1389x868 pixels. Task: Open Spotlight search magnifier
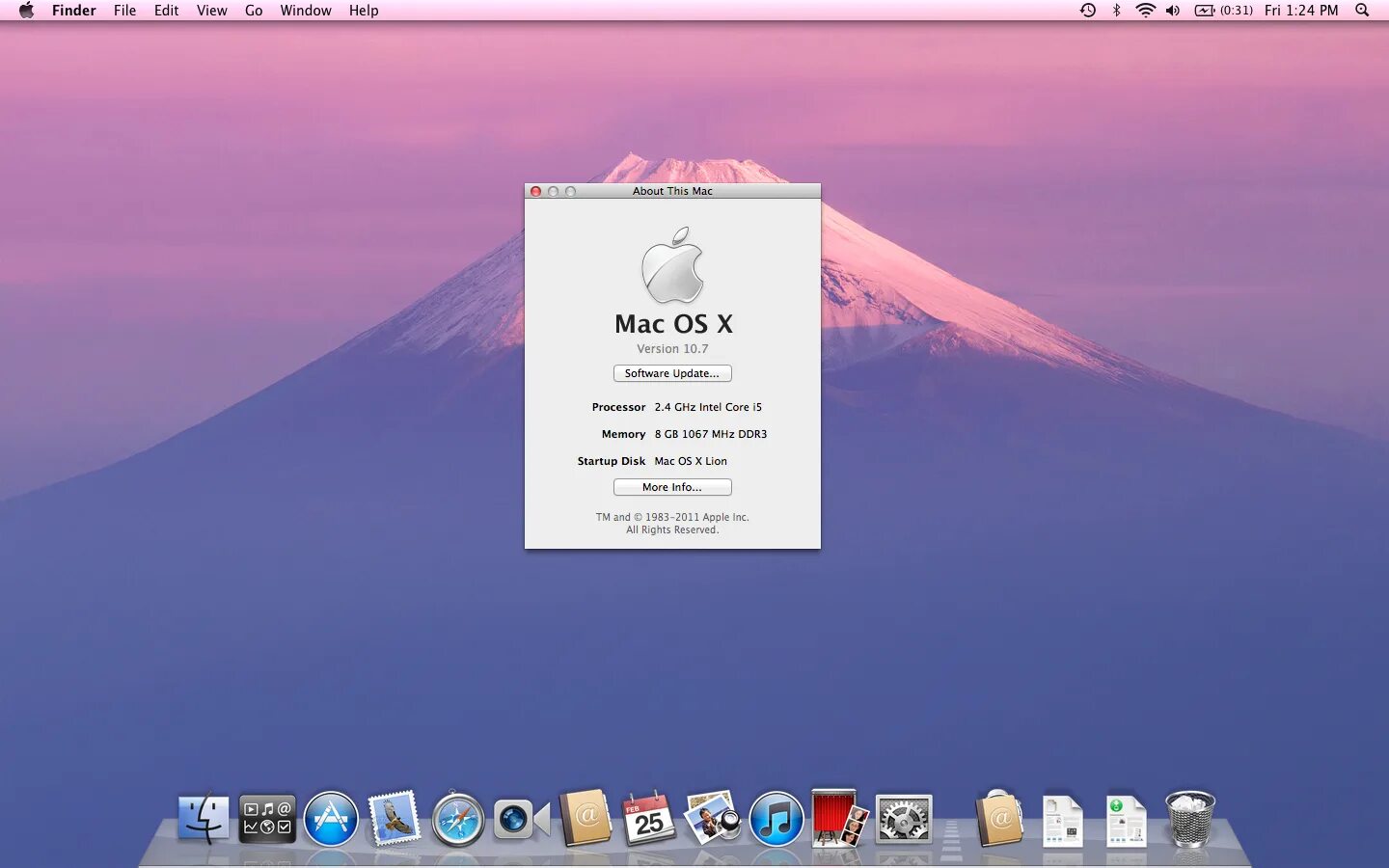1362,11
